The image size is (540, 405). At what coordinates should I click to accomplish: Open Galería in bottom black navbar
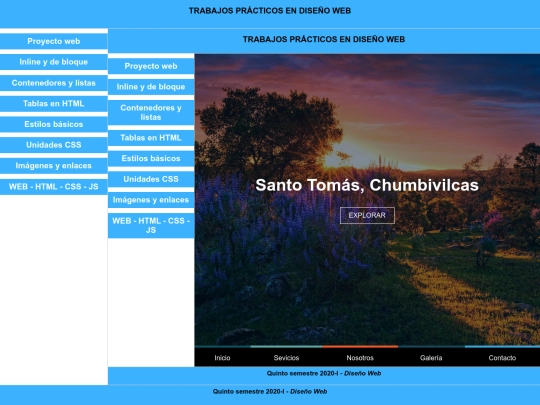(431, 358)
